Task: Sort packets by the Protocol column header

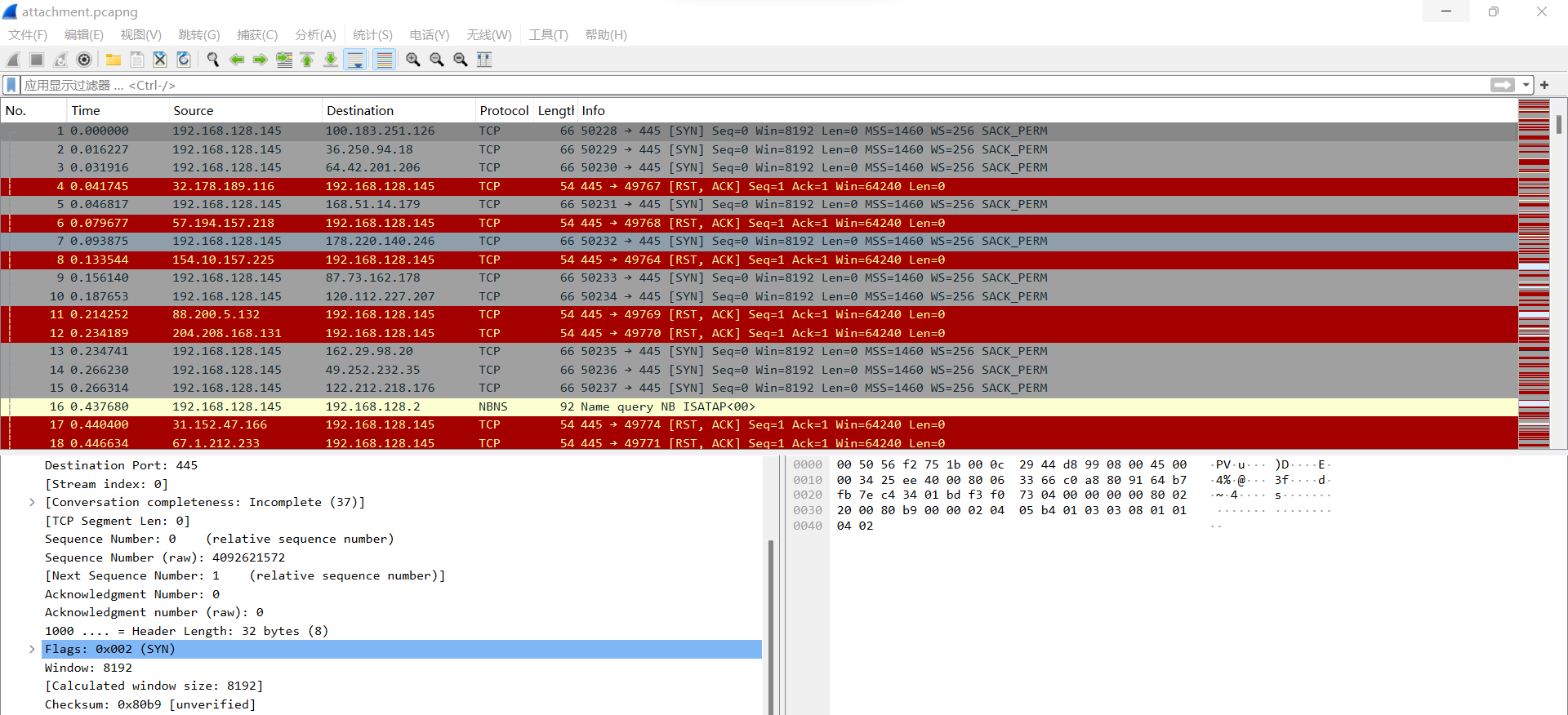Action: (504, 110)
